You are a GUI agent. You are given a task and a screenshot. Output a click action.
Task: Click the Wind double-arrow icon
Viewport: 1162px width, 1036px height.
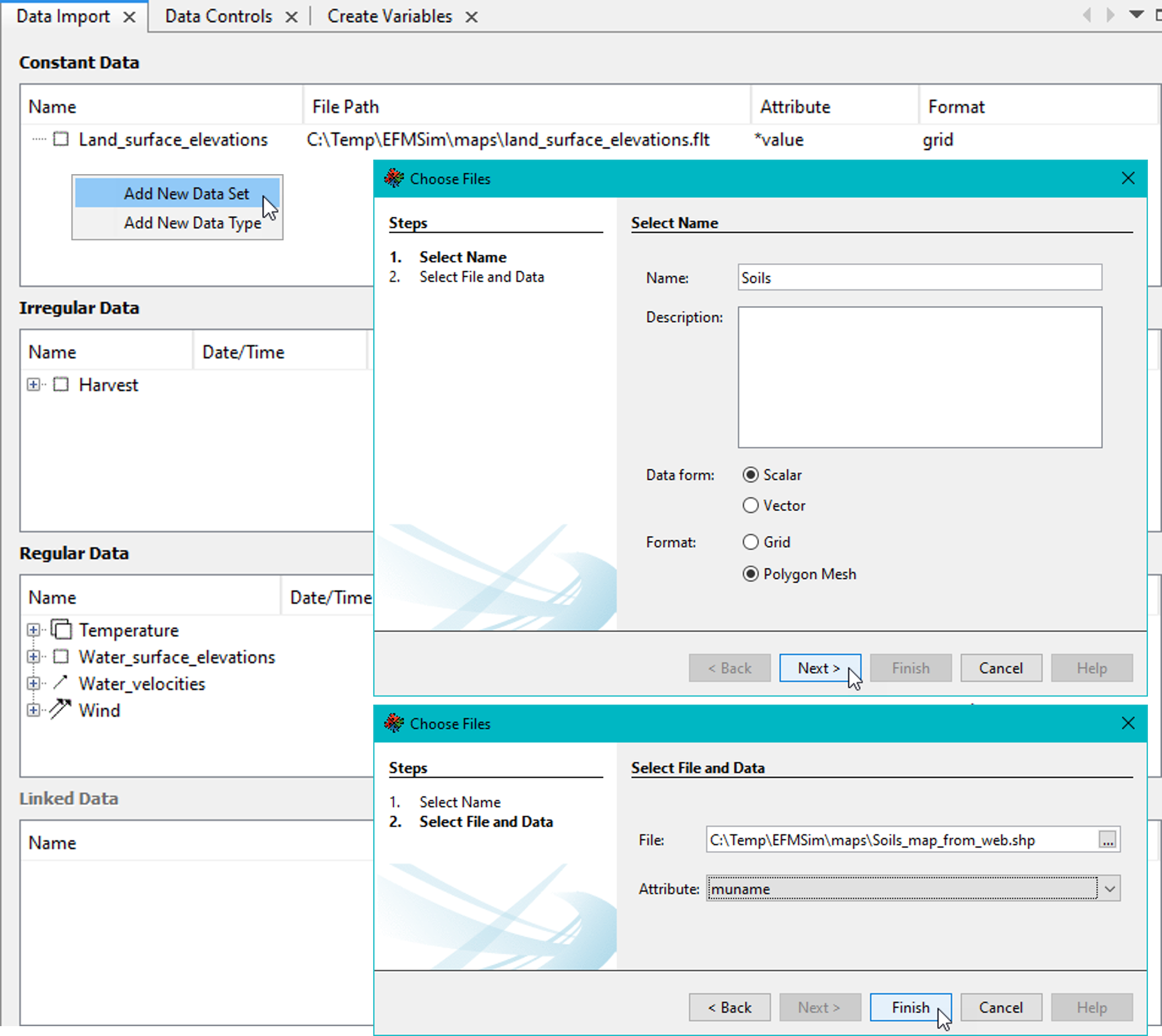60,709
